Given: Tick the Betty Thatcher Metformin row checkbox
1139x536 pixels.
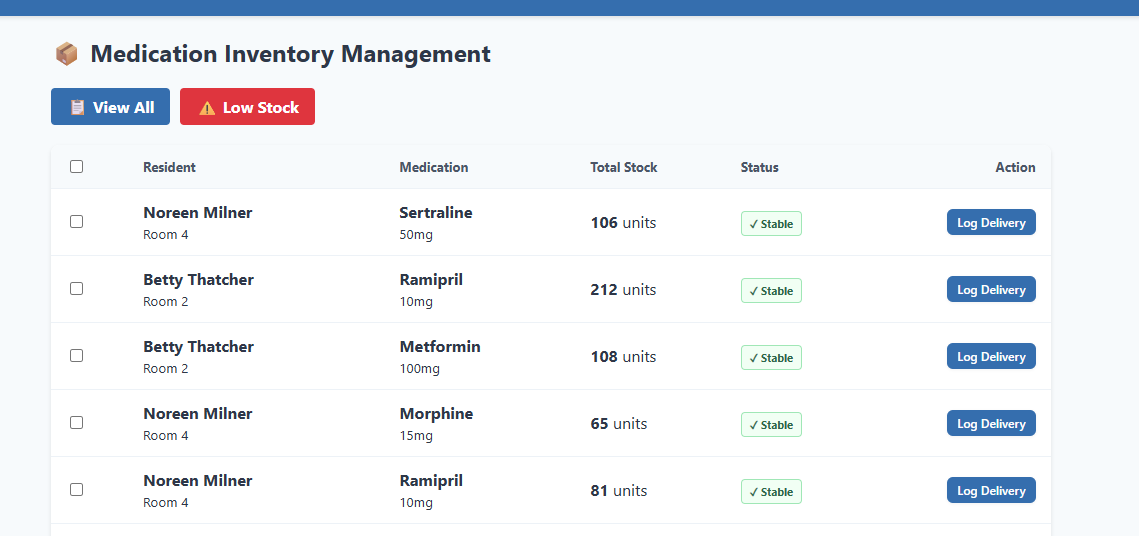Looking at the screenshot, I should pyautogui.click(x=76, y=355).
